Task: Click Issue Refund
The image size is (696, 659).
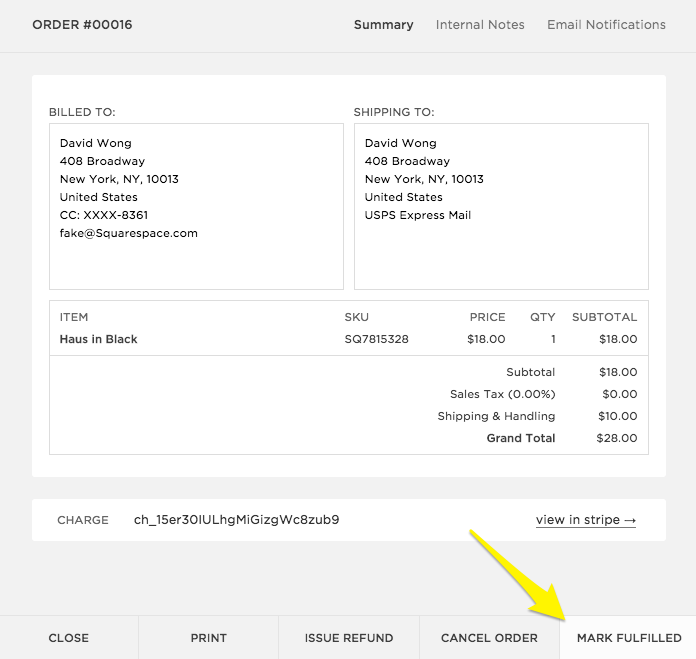Action: (x=349, y=638)
